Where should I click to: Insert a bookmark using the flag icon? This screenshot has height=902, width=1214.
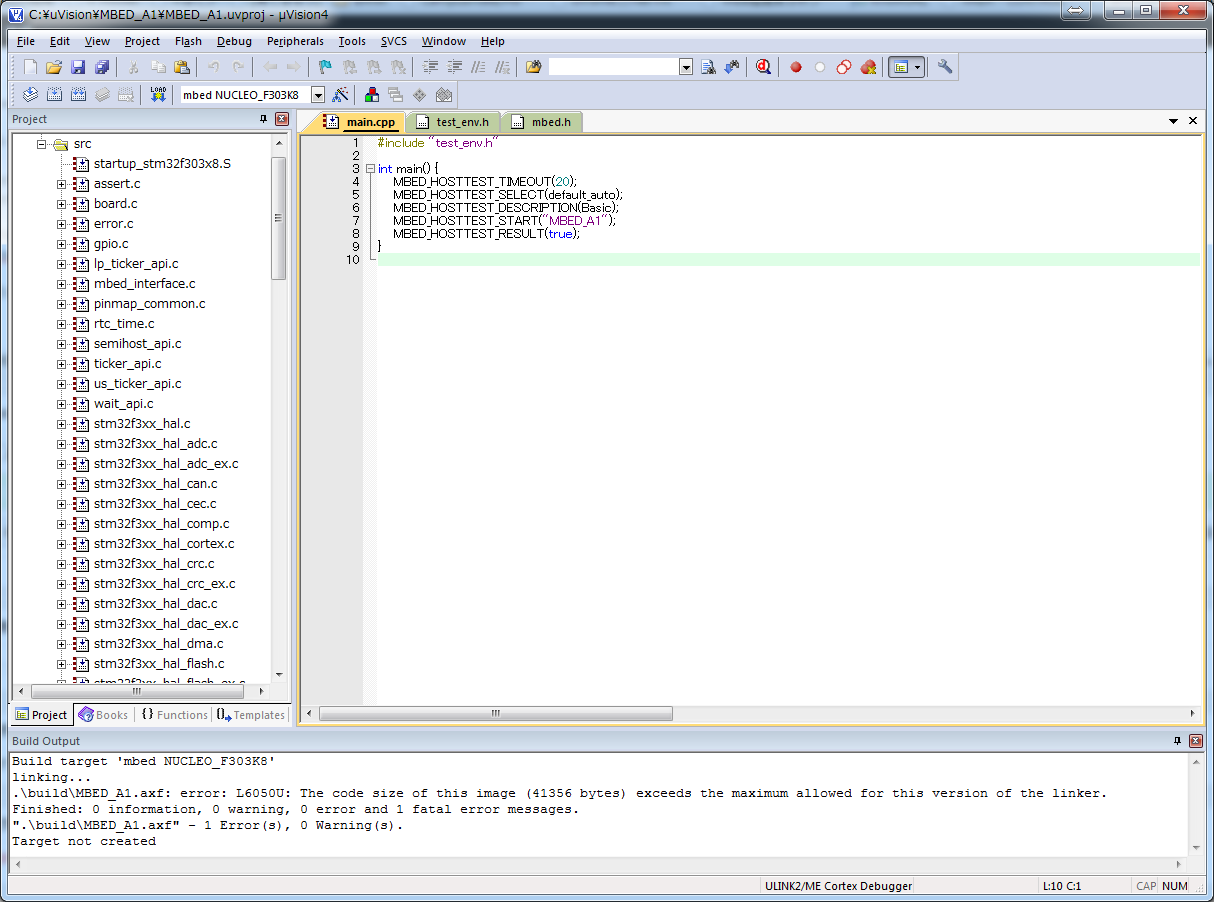click(x=325, y=67)
